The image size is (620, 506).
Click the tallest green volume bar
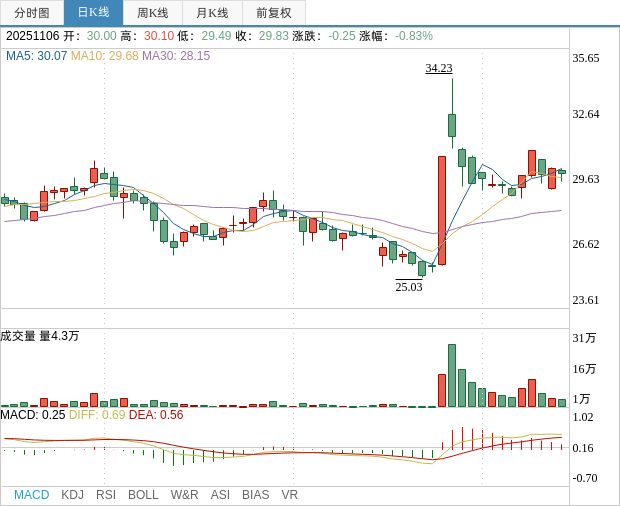(x=452, y=376)
